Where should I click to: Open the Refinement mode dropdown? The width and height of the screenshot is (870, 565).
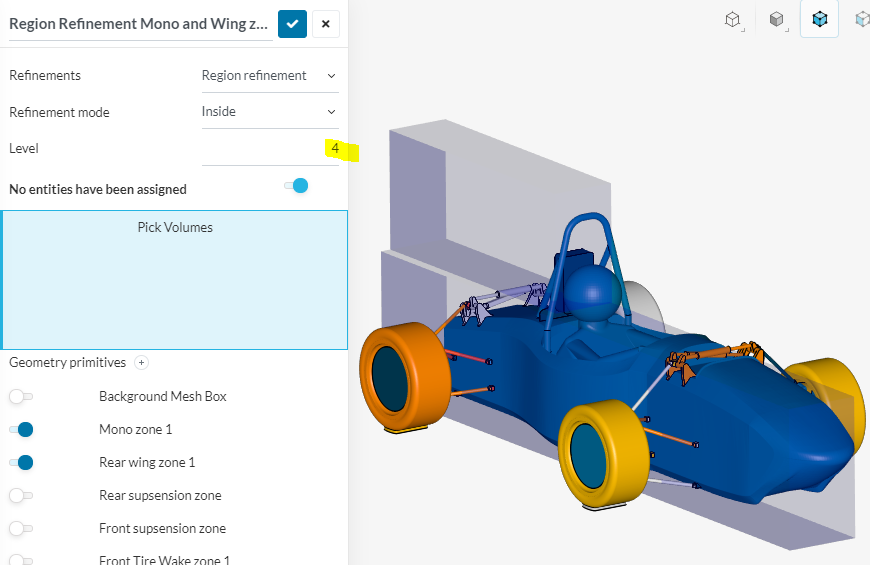click(x=270, y=112)
